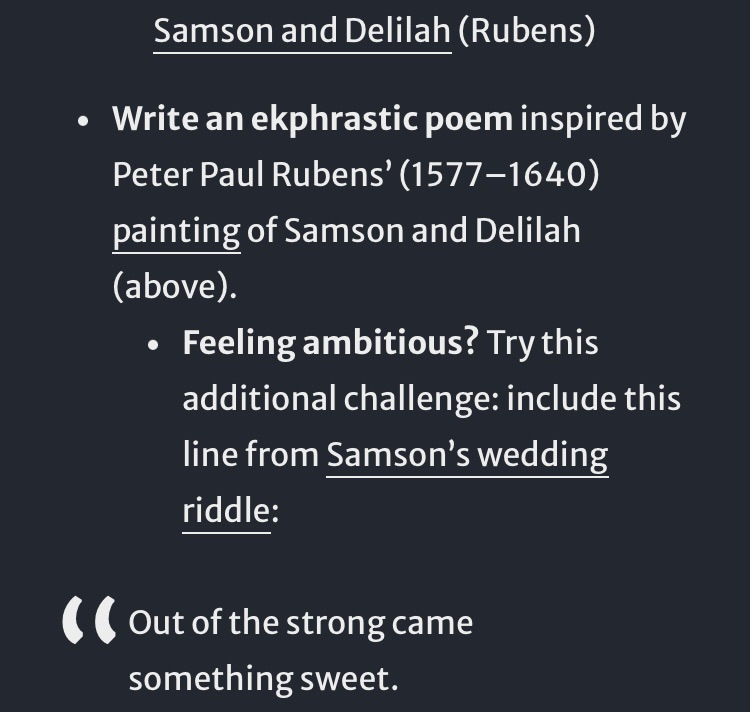Viewport: 750px width, 712px height.
Task: Click the first-level bullet point marker
Action: tap(85, 123)
